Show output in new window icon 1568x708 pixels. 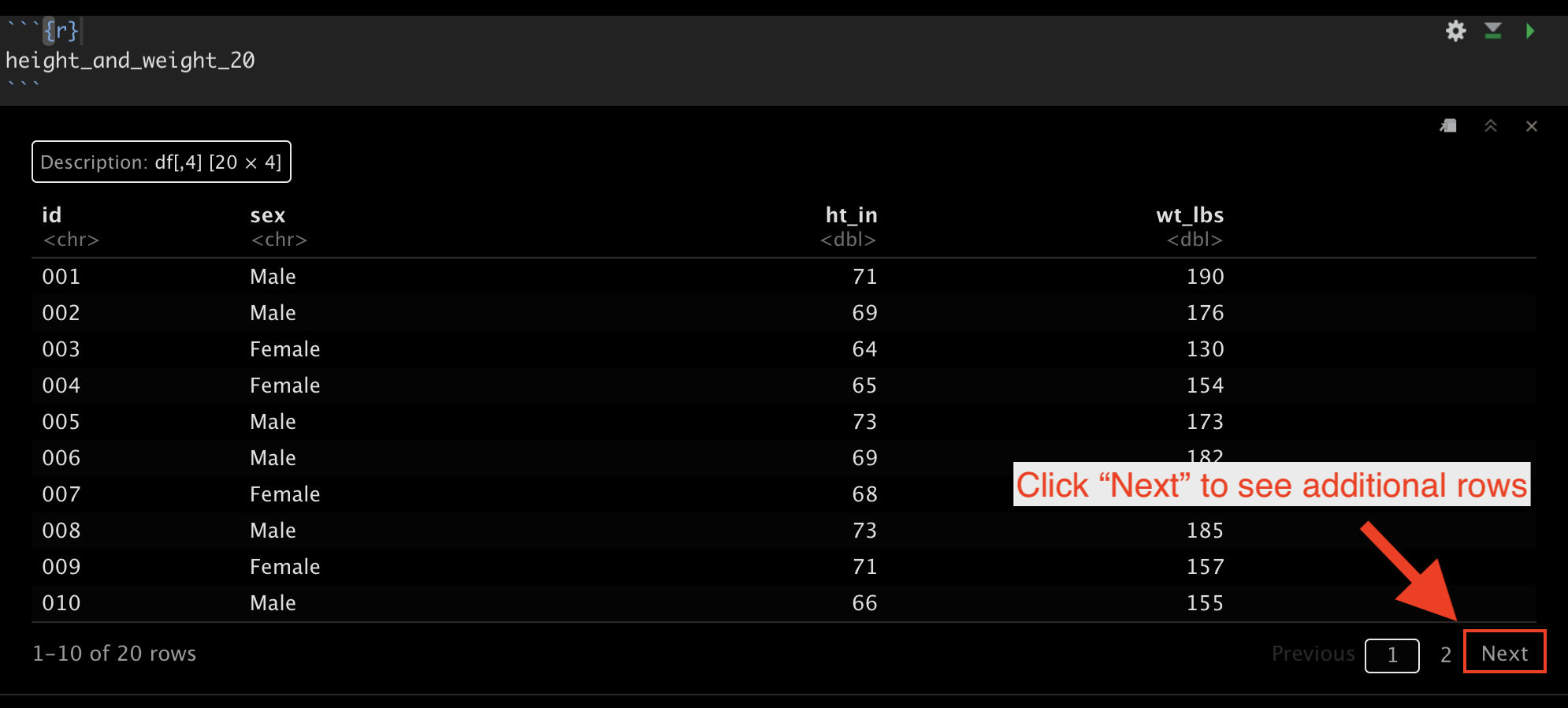[1448, 126]
